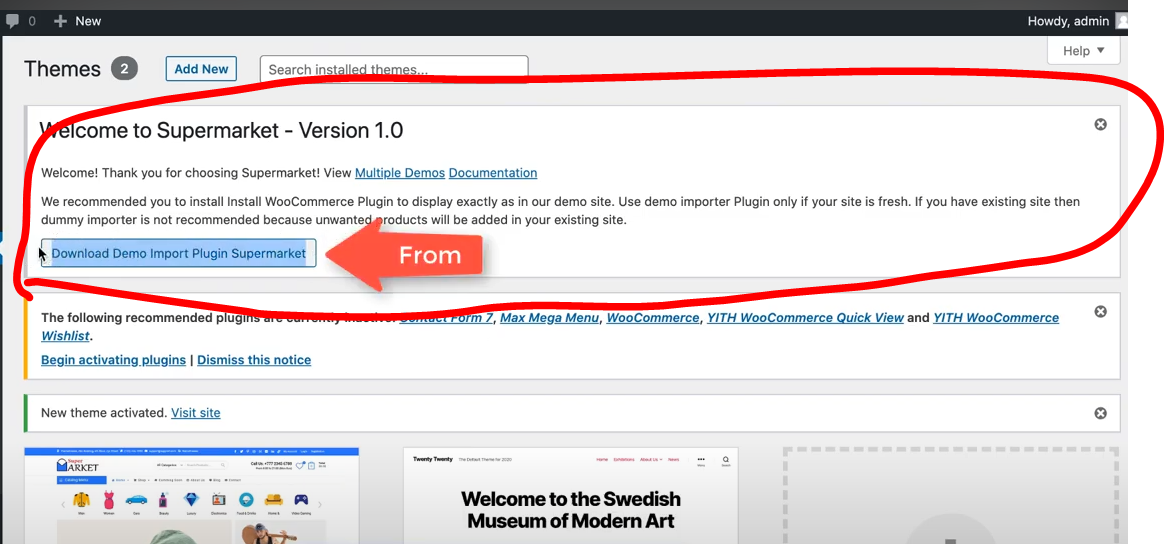Click Dismiss this notice link
The image size is (1164, 544).
point(254,360)
